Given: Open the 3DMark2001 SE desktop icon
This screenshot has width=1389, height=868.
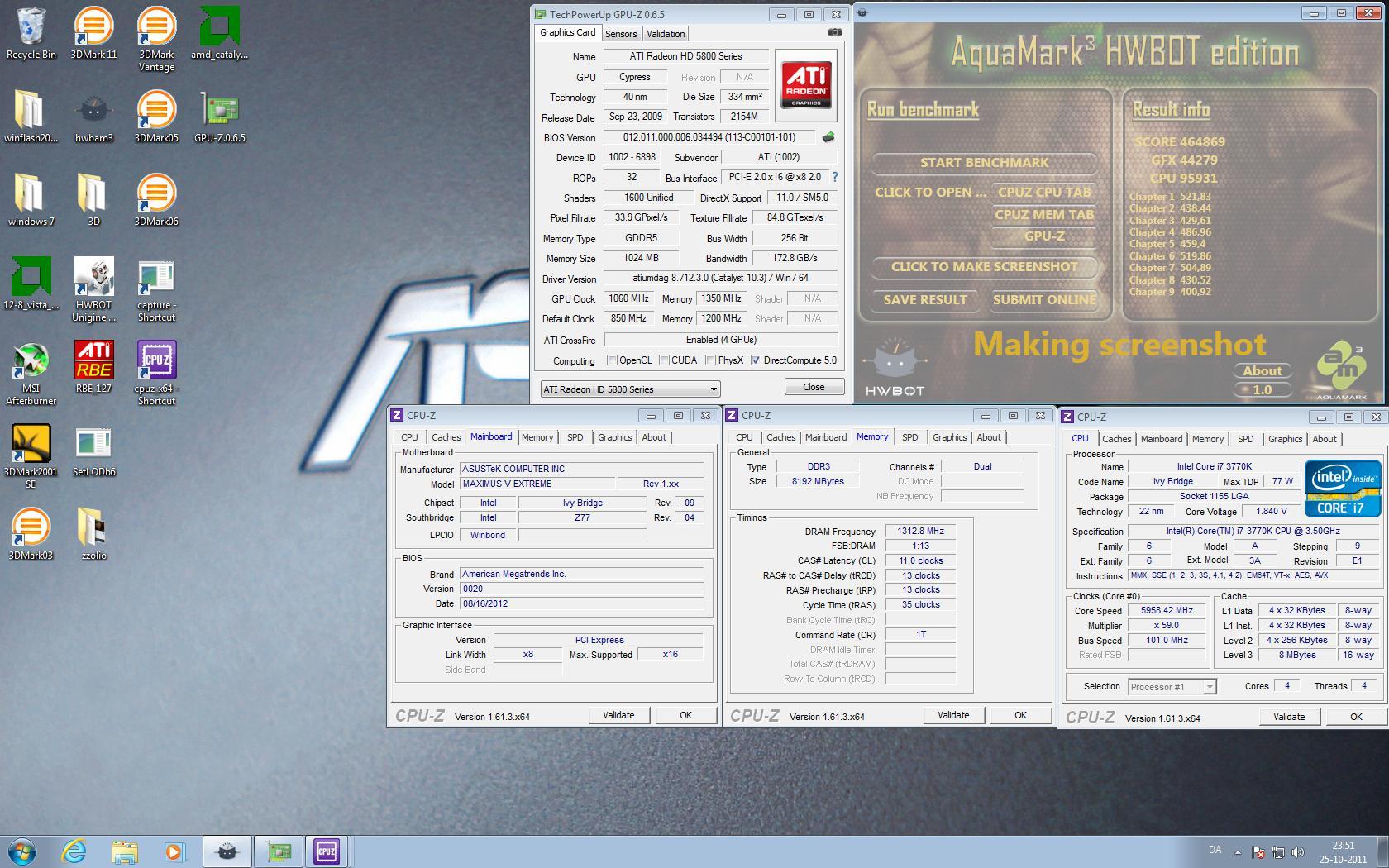Looking at the screenshot, I should point(31,456).
